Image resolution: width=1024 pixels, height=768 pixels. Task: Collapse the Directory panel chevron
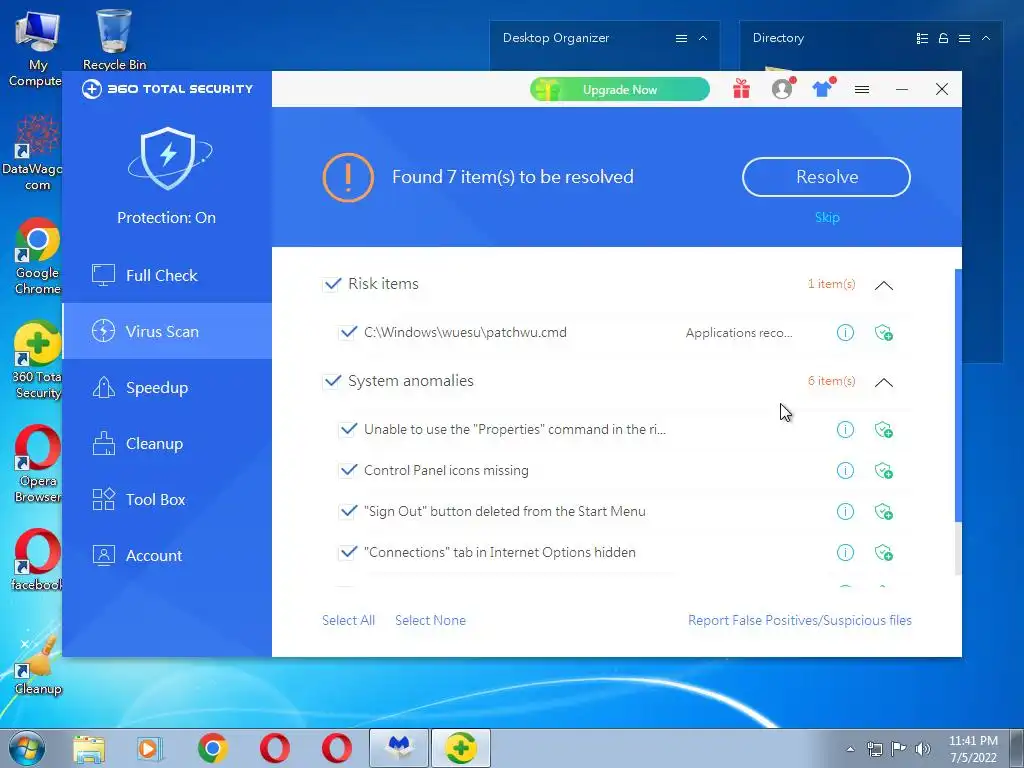pyautogui.click(x=986, y=38)
